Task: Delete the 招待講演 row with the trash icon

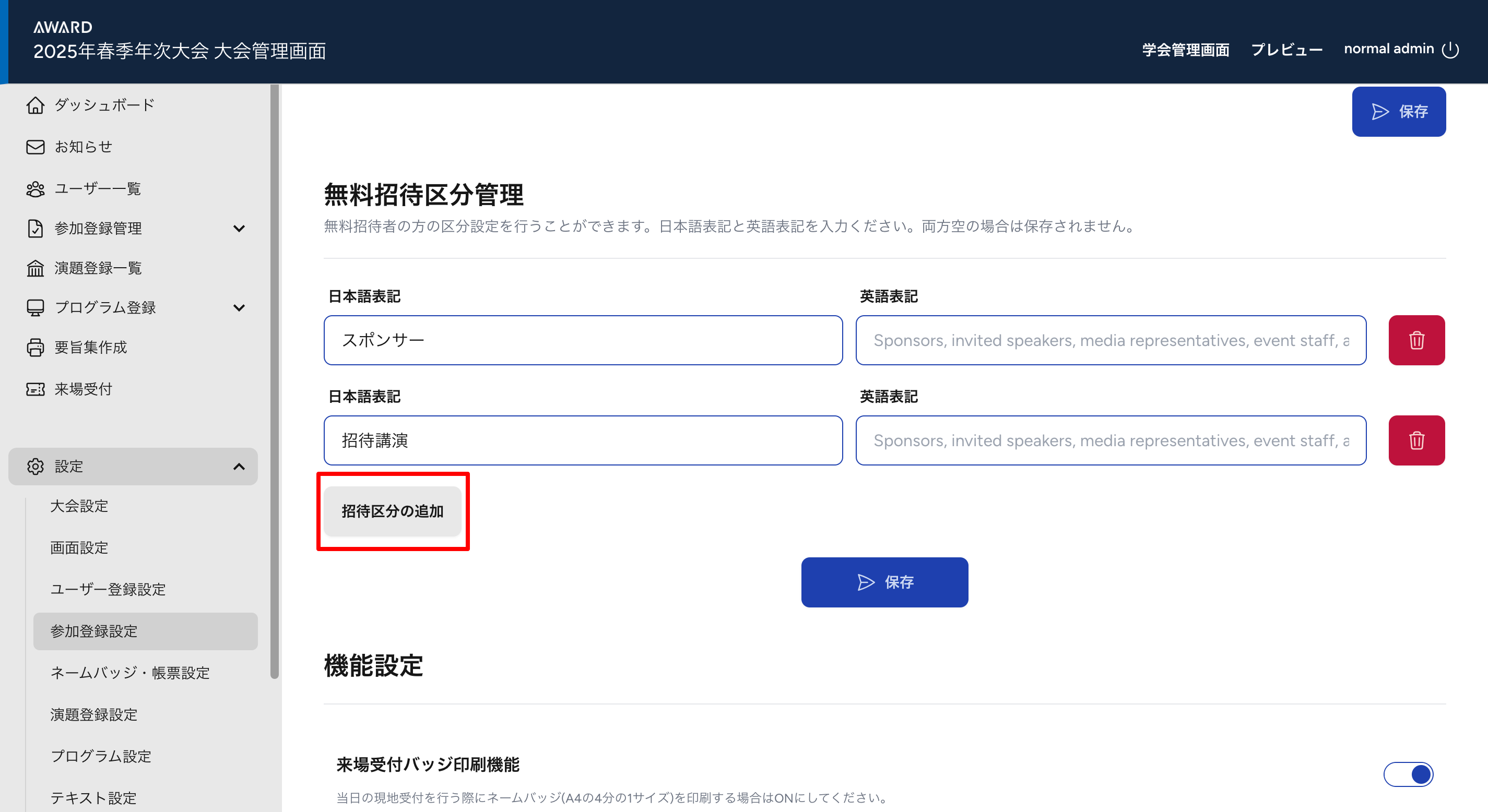Action: point(1416,440)
